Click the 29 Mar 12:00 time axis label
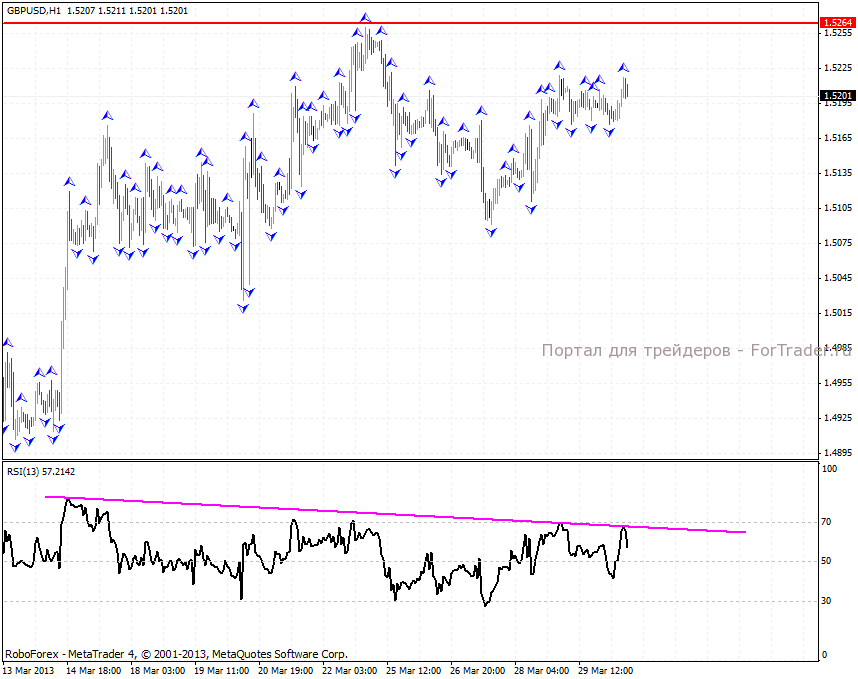The image size is (858, 679). click(608, 670)
